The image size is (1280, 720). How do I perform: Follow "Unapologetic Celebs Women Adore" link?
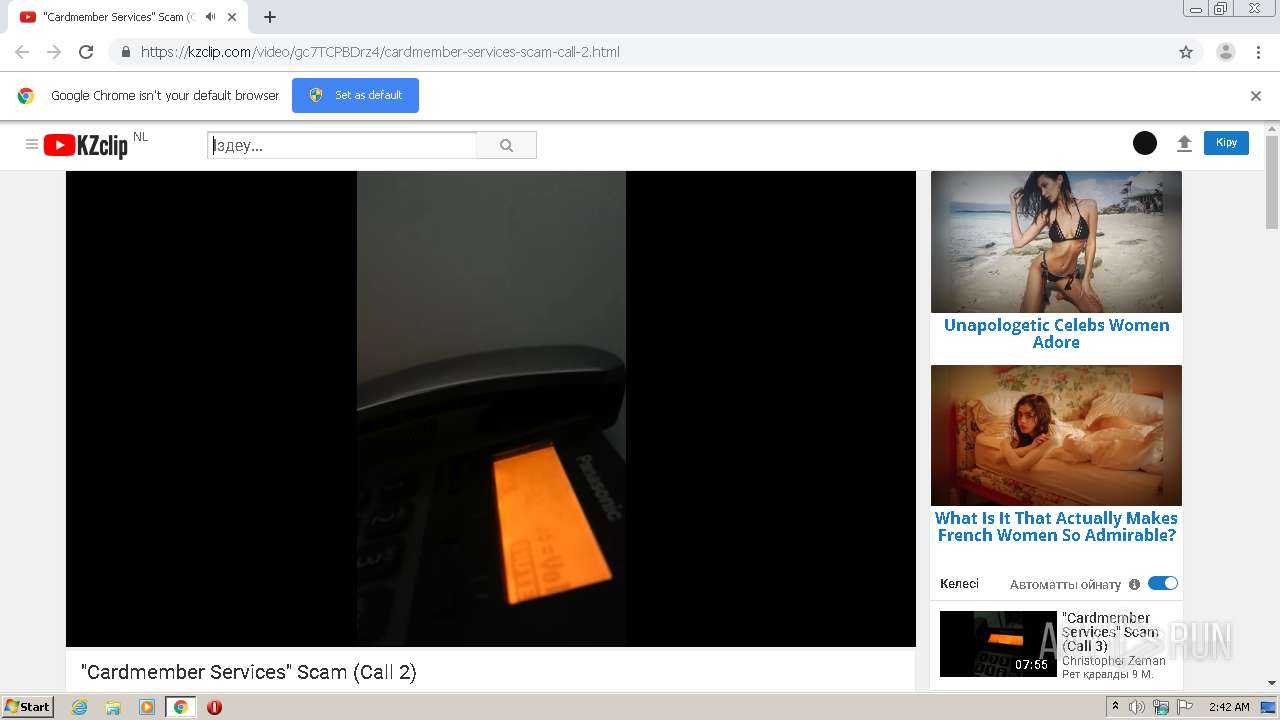(x=1056, y=334)
